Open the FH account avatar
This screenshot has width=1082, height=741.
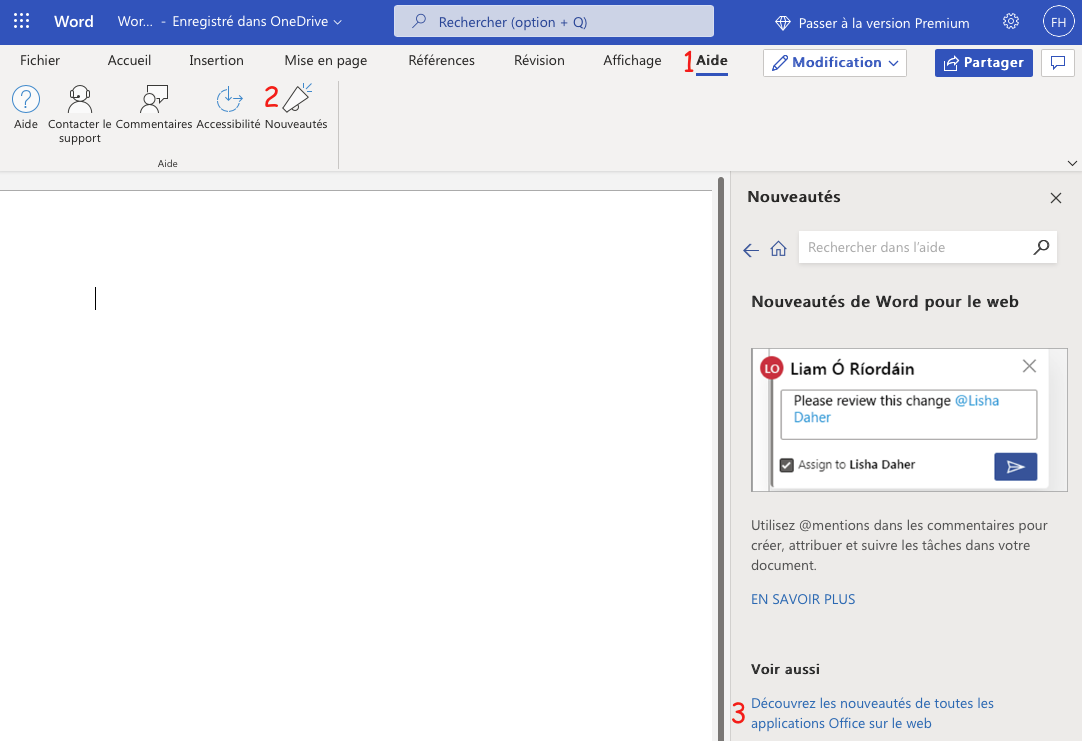pos(1059,22)
